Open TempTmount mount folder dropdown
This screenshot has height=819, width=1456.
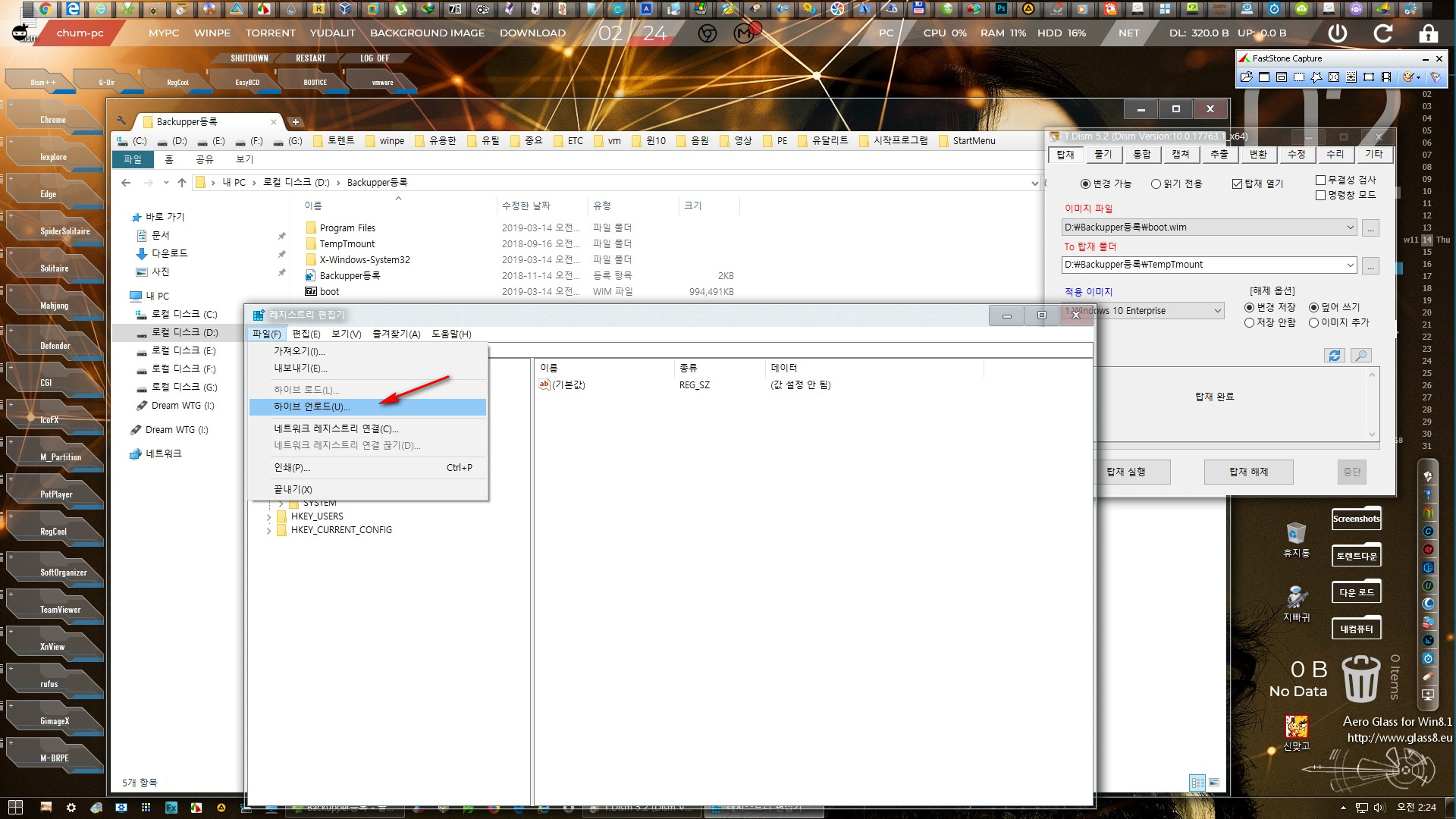[1350, 265]
